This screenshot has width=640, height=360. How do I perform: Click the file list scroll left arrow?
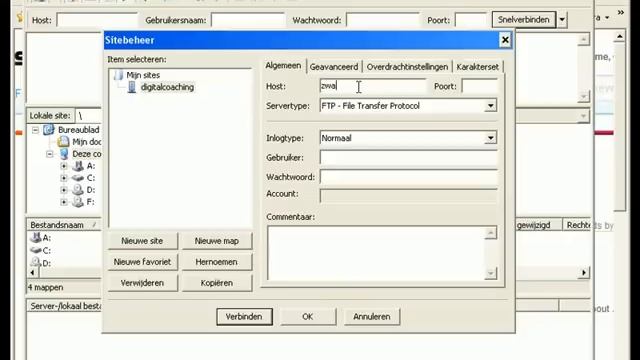point(33,273)
